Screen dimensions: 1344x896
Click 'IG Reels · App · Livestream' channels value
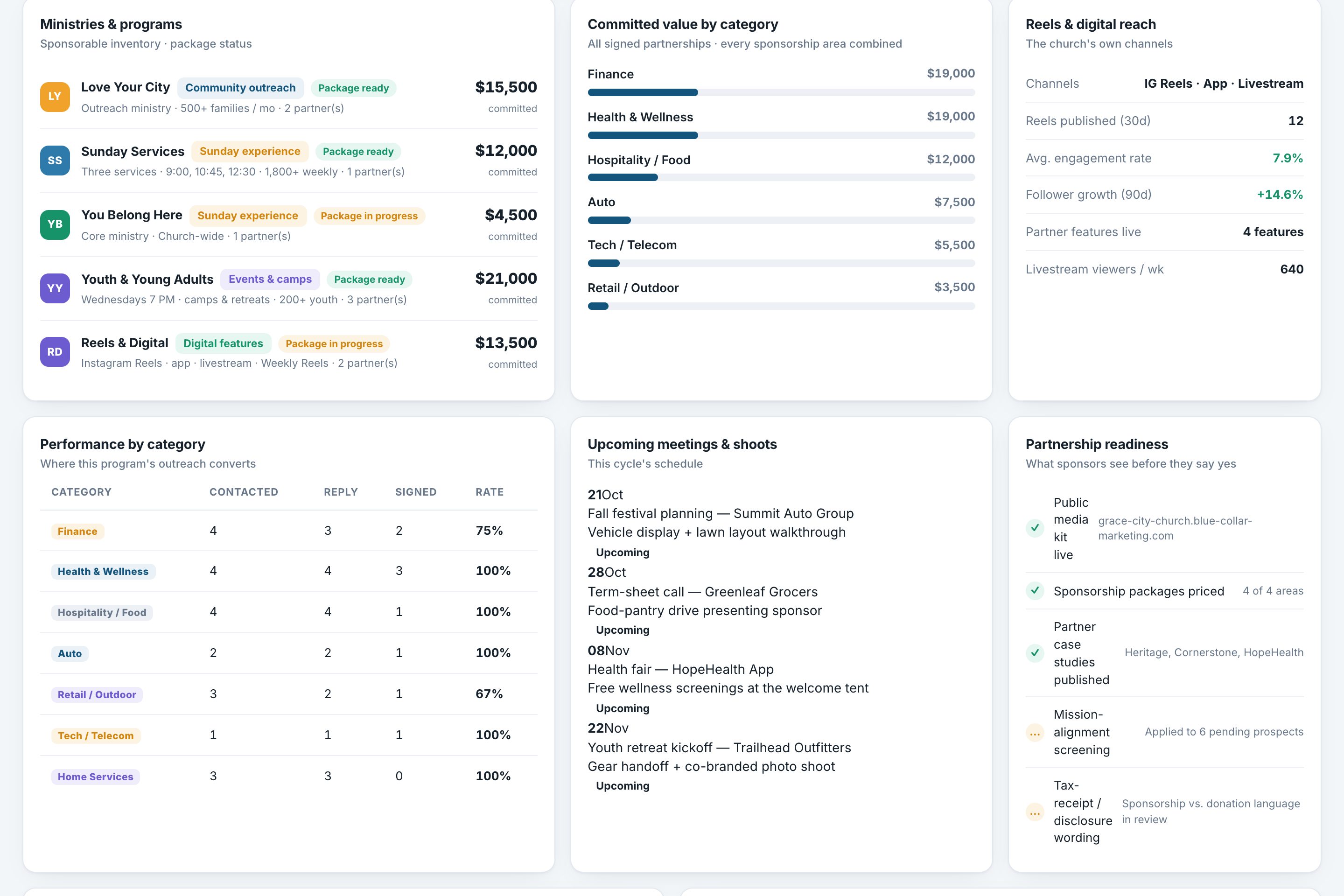coord(1224,84)
